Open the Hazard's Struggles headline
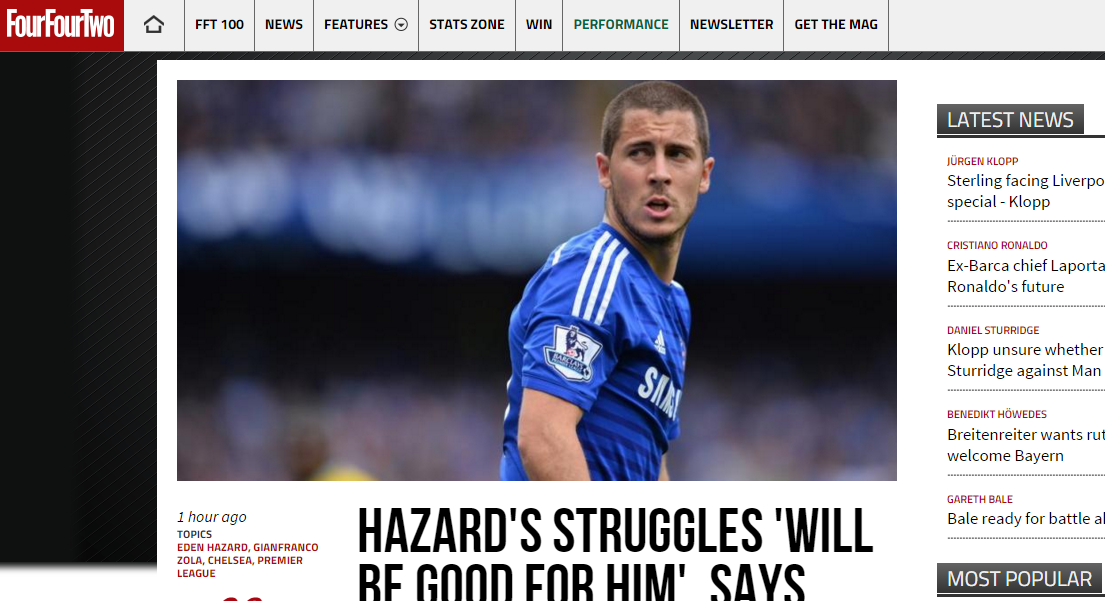1105x601 pixels. (615, 553)
